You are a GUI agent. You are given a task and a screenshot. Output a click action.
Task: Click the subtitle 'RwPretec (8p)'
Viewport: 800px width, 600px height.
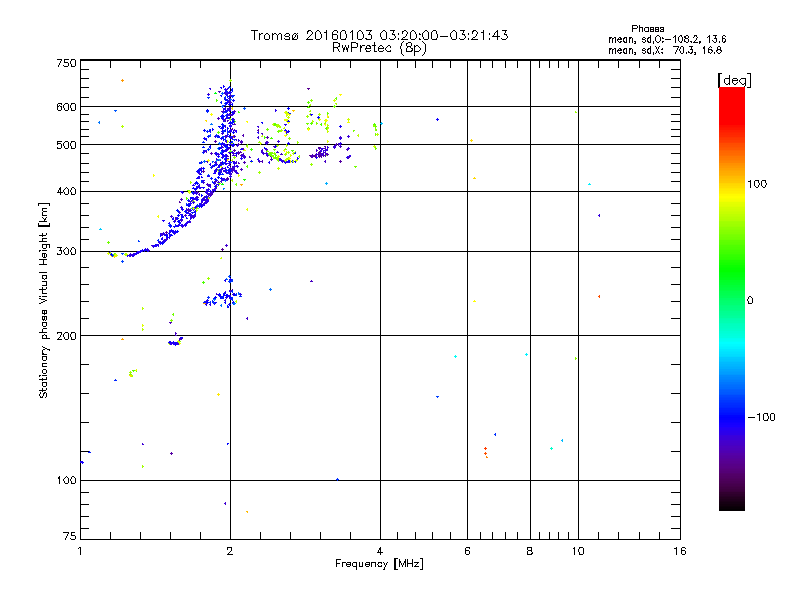(x=379, y=48)
